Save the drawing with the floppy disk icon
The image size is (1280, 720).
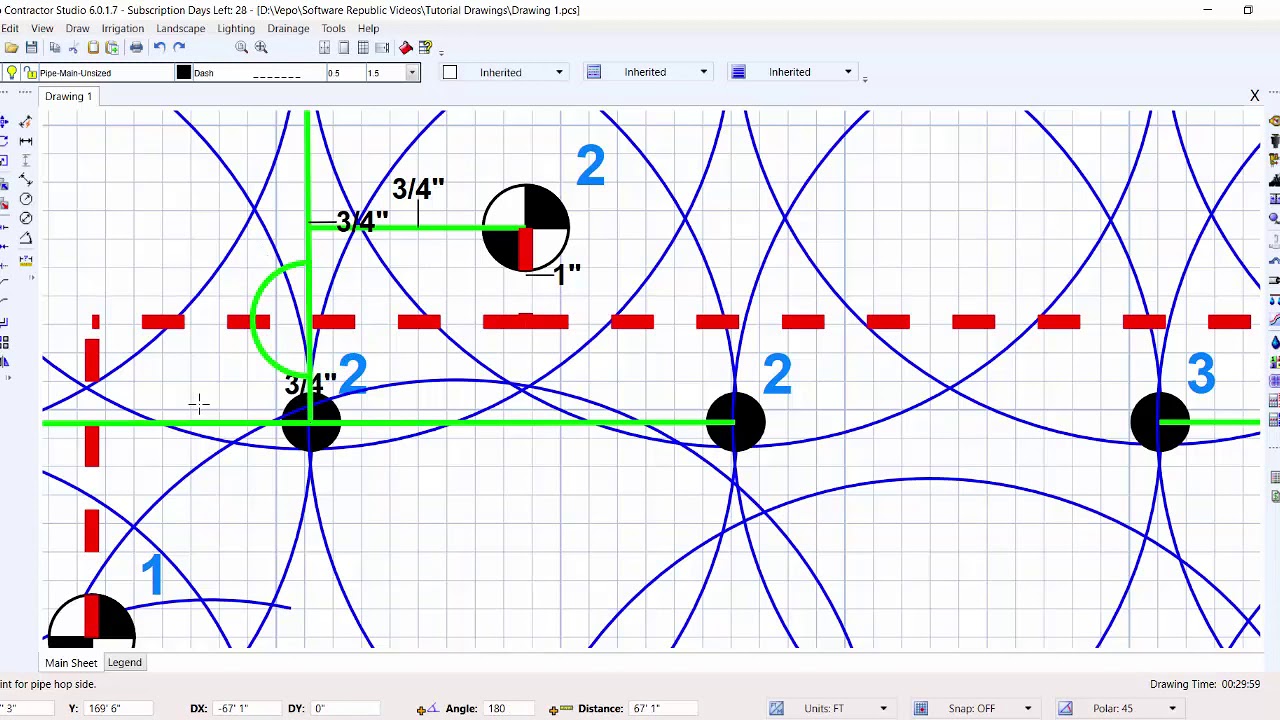click(32, 48)
